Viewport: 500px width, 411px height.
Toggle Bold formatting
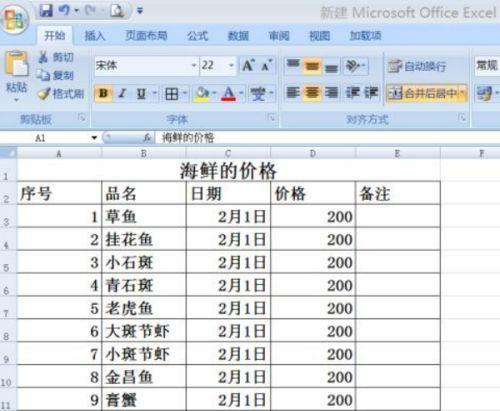point(103,94)
